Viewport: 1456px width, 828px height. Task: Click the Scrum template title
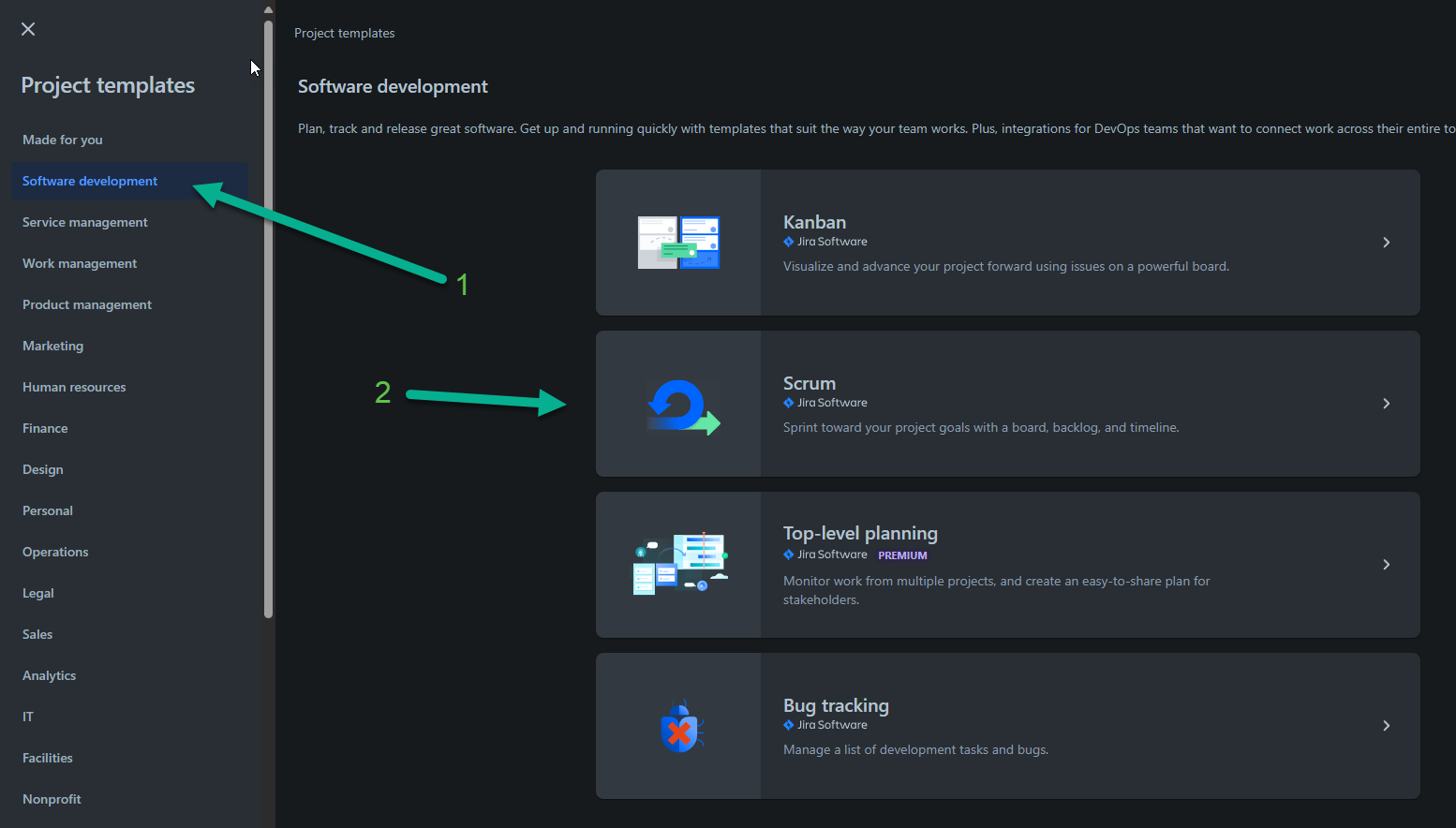(x=810, y=383)
